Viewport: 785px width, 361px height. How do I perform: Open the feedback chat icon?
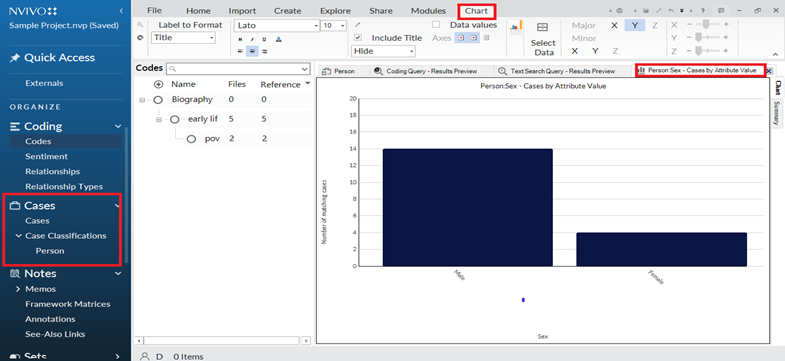coord(721,11)
